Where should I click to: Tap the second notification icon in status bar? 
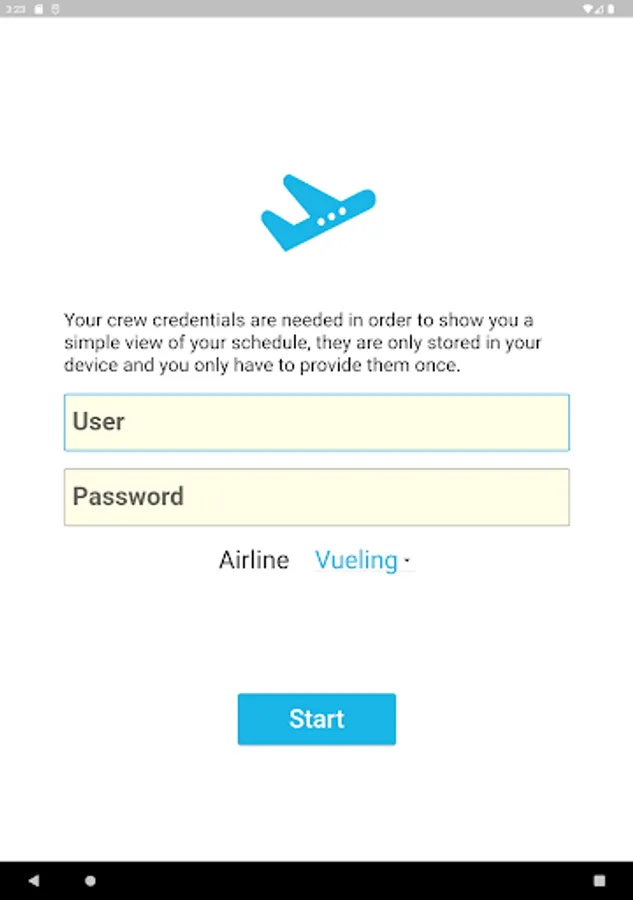point(55,8)
